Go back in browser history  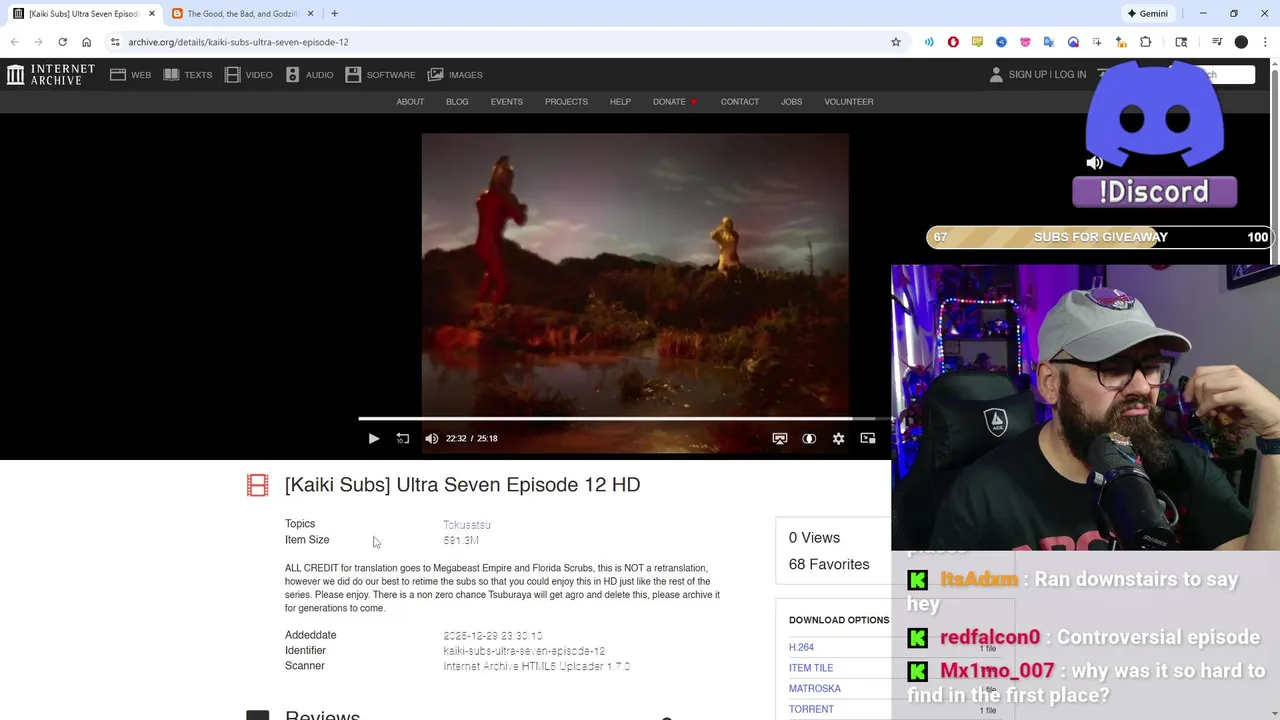[x=15, y=42]
